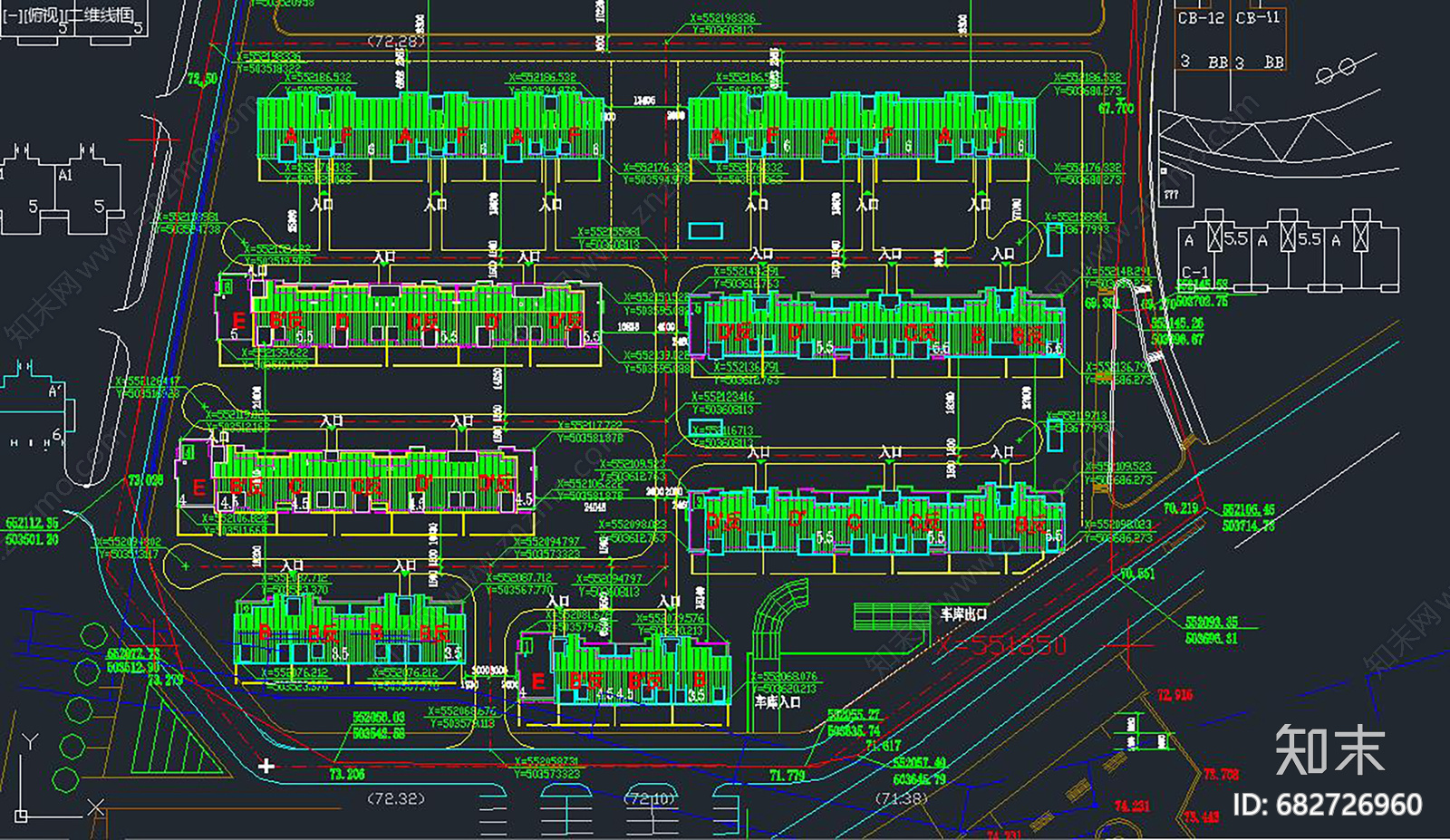1450x840 pixels.
Task: Select the (72.32) elevation text
Action: click(x=396, y=798)
